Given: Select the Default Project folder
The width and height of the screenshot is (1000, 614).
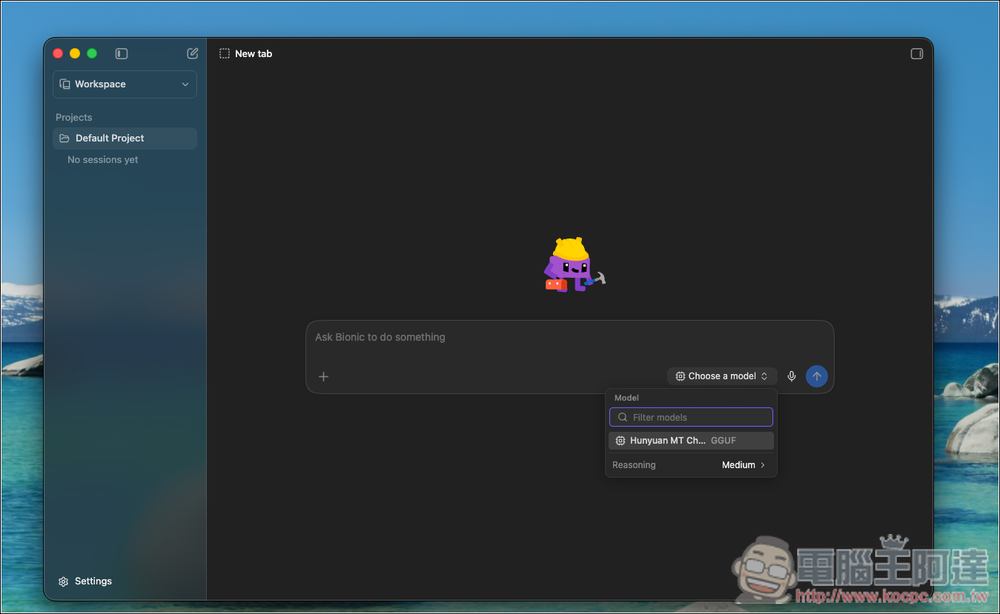Looking at the screenshot, I should (x=125, y=138).
